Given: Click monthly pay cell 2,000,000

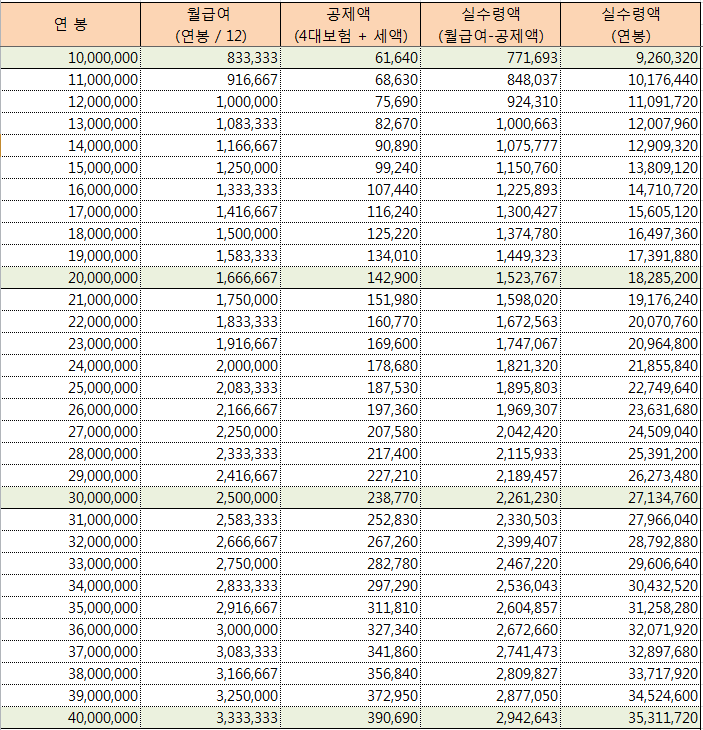Looking at the screenshot, I should (x=210, y=365).
